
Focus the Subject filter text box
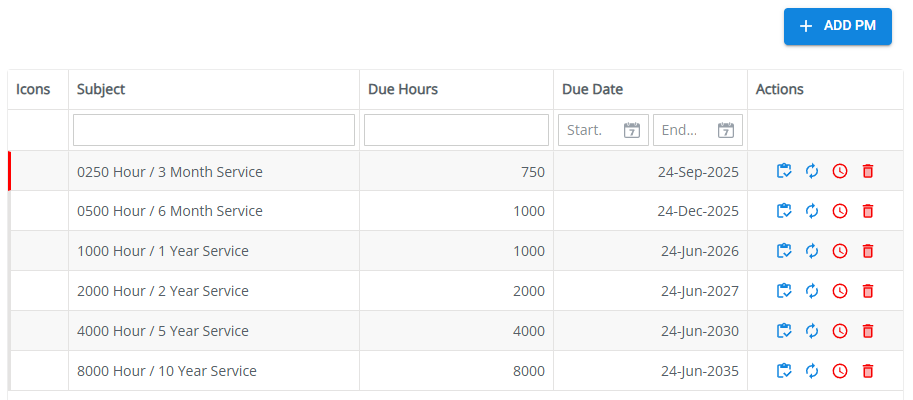point(213,130)
